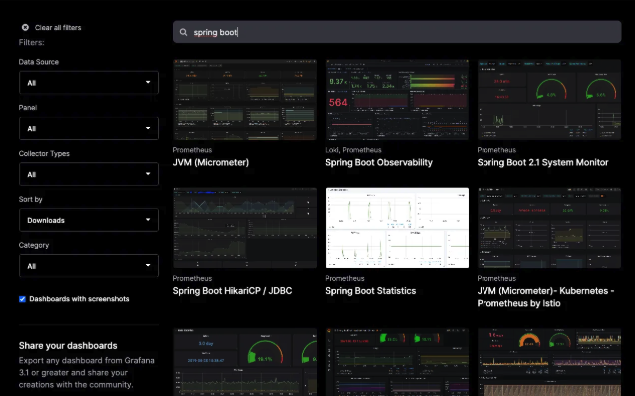Click Spring Boot HikariCP / JDBC title
Image resolution: width=635 pixels, height=396 pixels.
click(x=232, y=291)
